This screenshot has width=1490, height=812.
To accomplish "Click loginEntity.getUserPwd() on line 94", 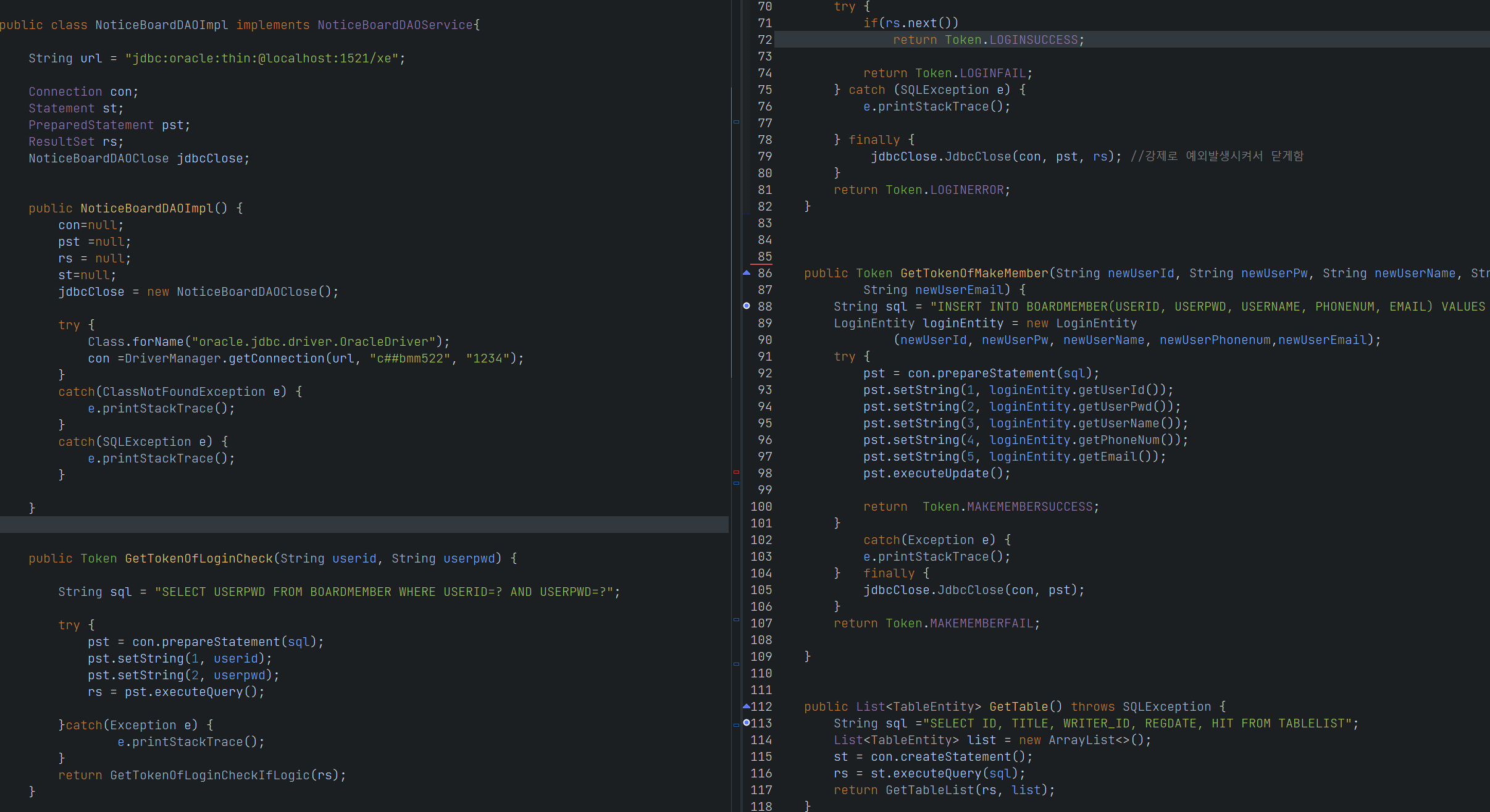I will [x=1081, y=406].
